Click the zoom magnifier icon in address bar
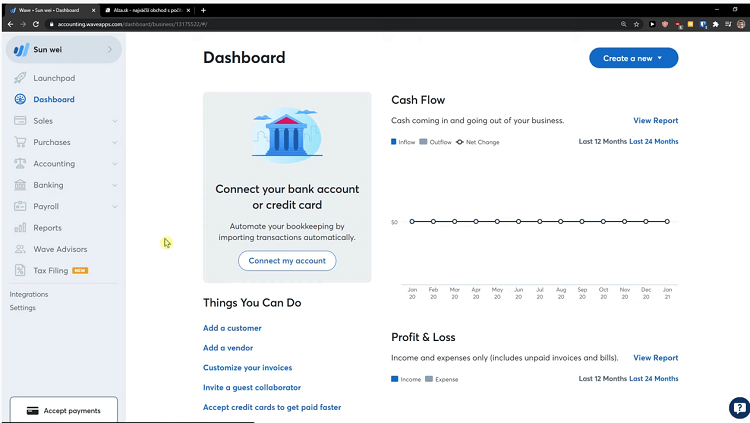 coord(624,24)
